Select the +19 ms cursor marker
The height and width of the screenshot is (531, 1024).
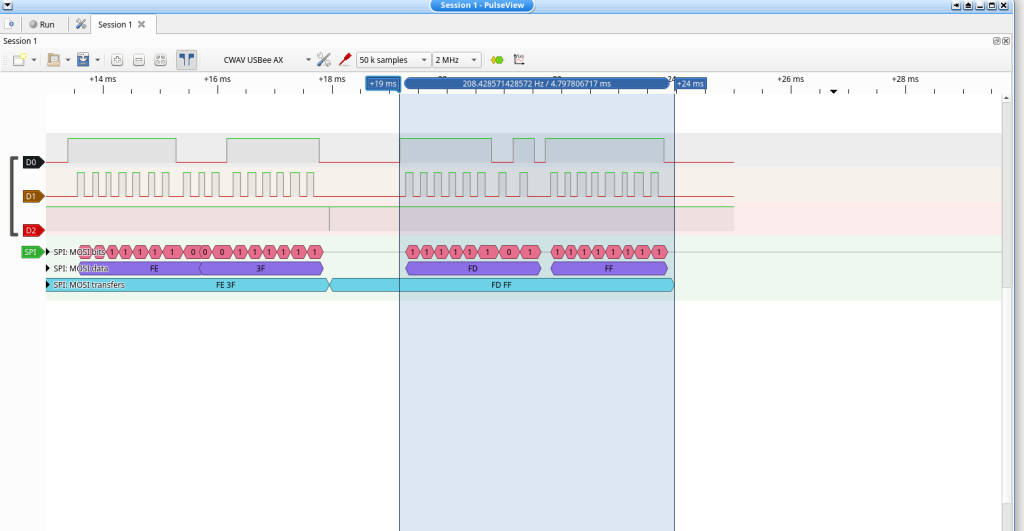point(383,84)
